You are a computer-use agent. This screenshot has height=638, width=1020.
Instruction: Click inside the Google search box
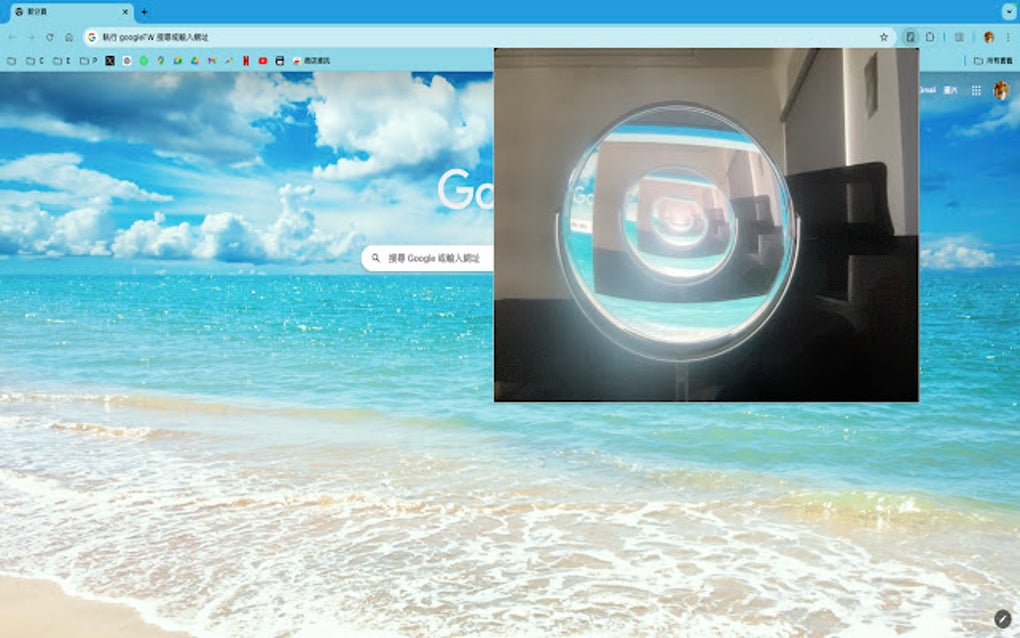430,258
